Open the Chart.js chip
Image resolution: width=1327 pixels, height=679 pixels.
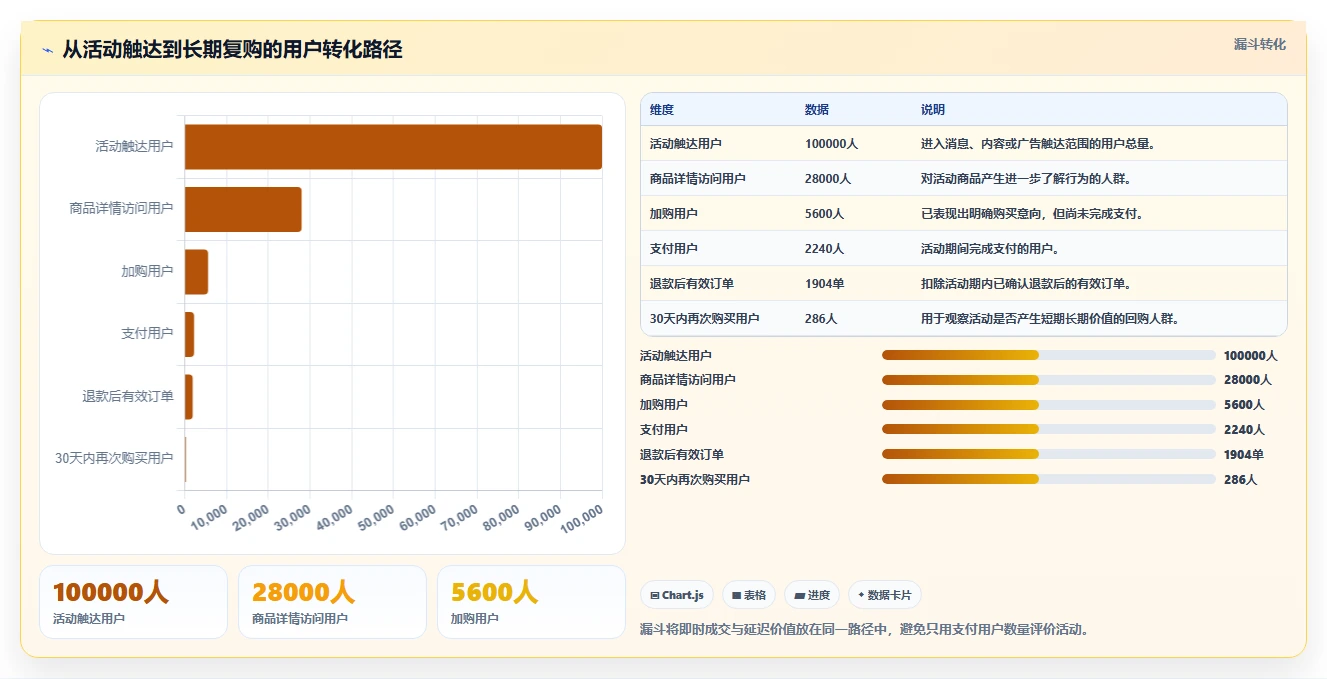pos(677,595)
